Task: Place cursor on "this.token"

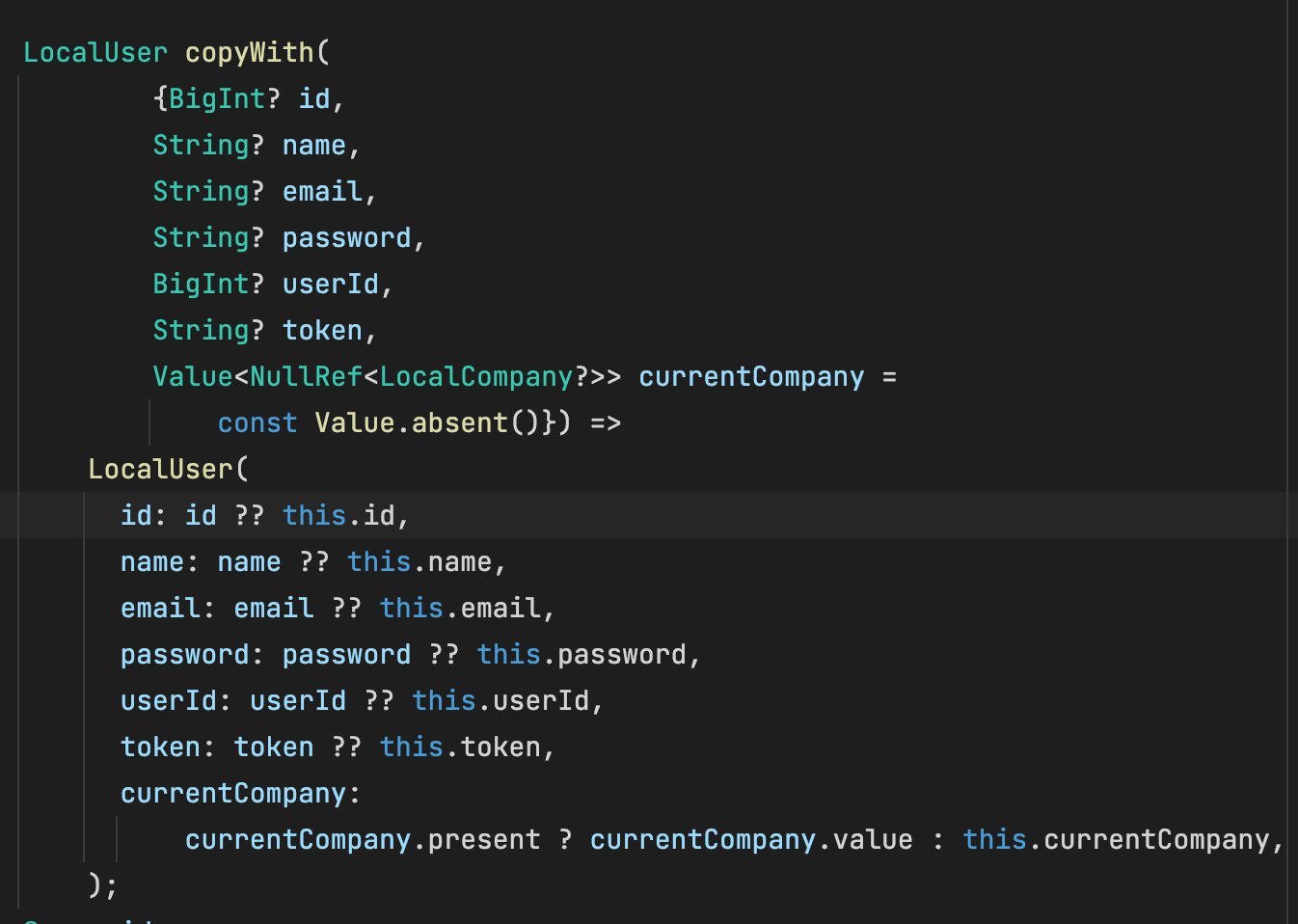Action: pos(460,747)
